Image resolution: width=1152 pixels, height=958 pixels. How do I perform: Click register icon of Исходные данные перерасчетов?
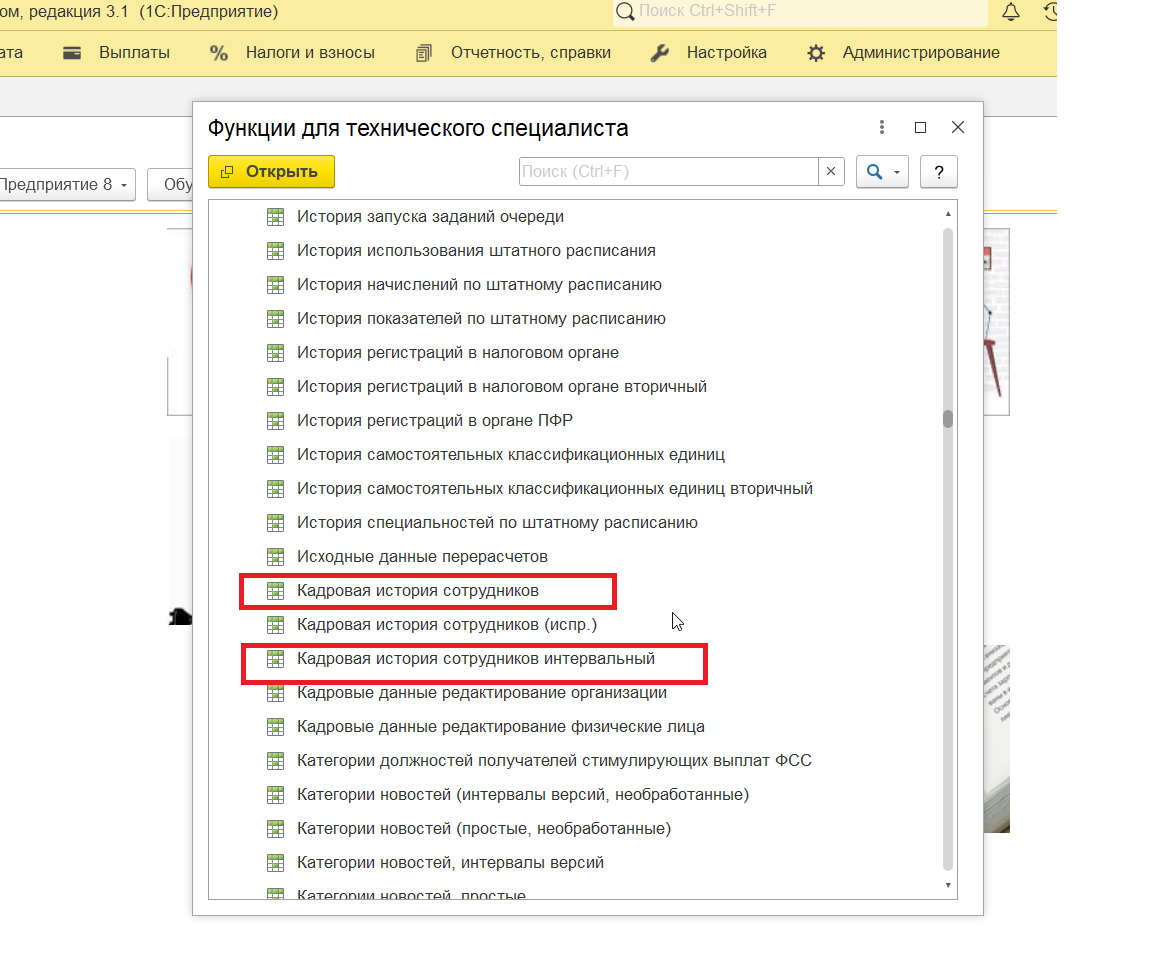tap(276, 556)
